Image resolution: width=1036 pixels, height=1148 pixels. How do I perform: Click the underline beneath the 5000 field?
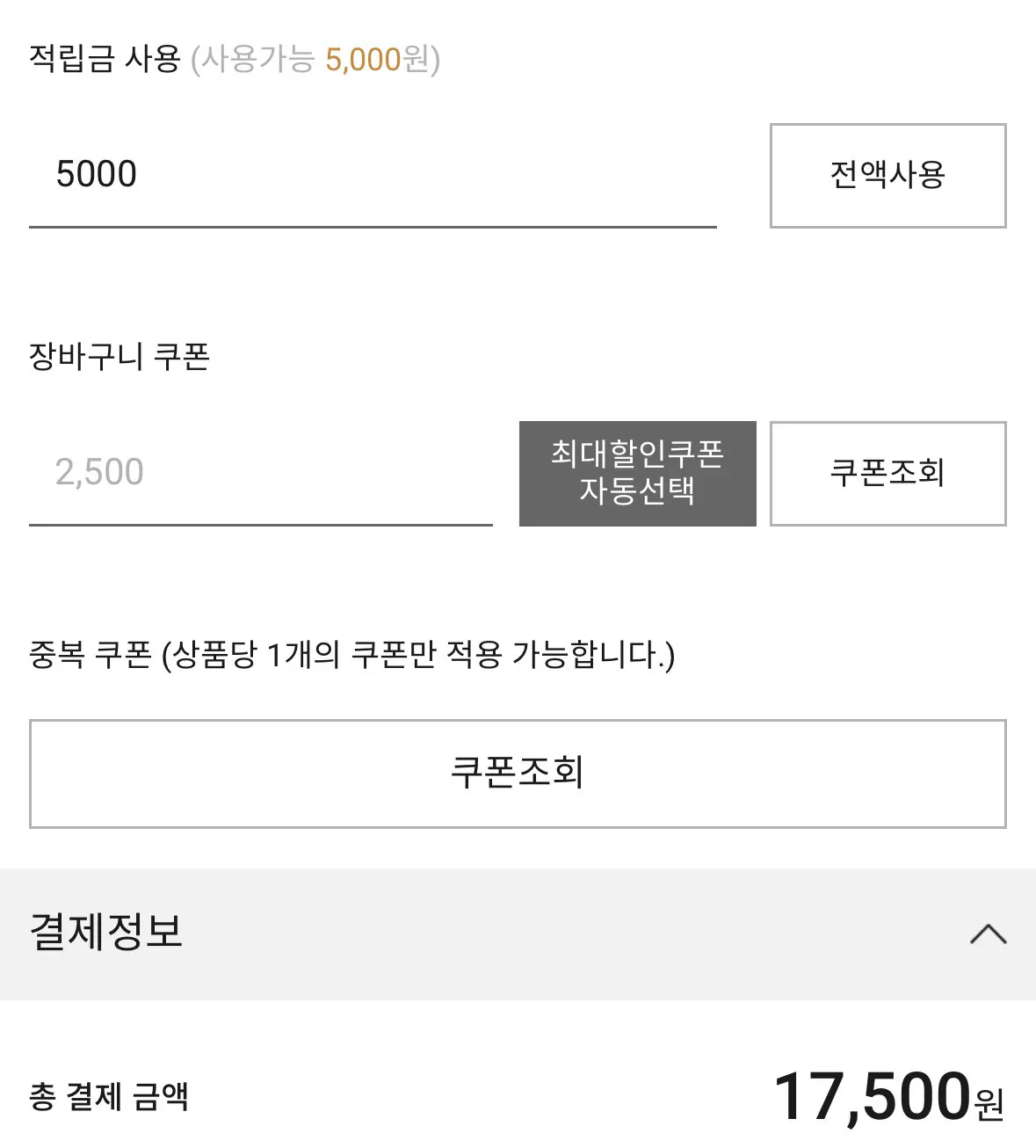372,227
